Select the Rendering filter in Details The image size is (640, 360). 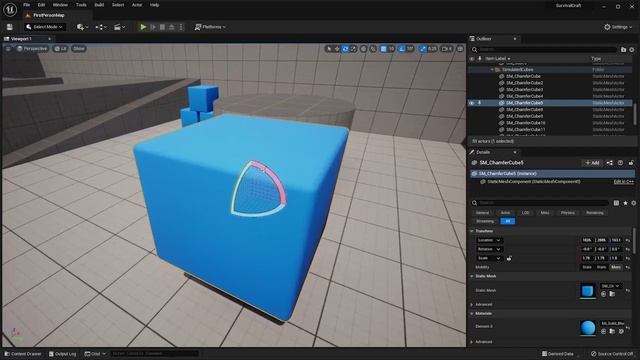595,213
